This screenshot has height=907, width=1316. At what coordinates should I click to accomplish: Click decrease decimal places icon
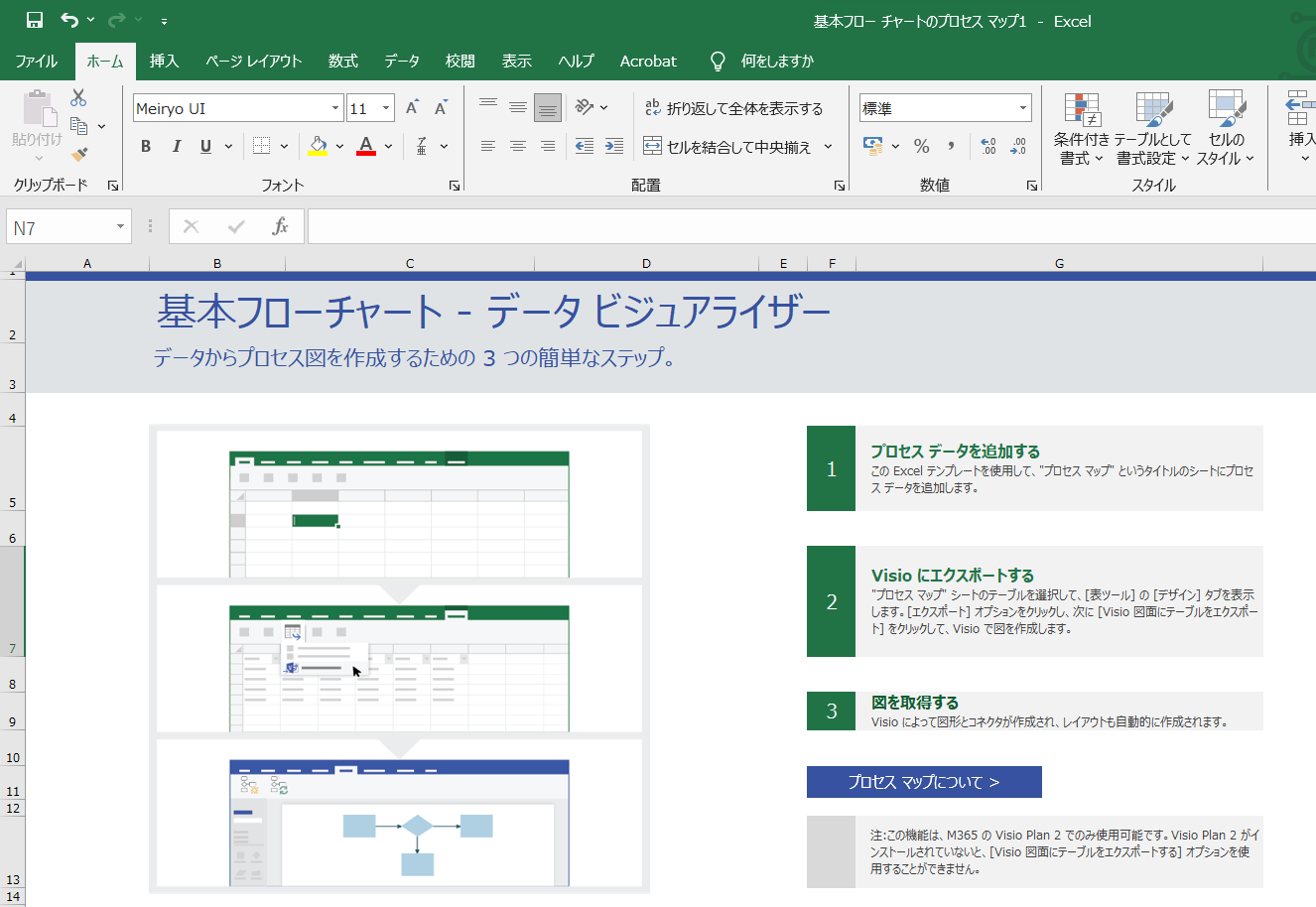(x=1018, y=146)
